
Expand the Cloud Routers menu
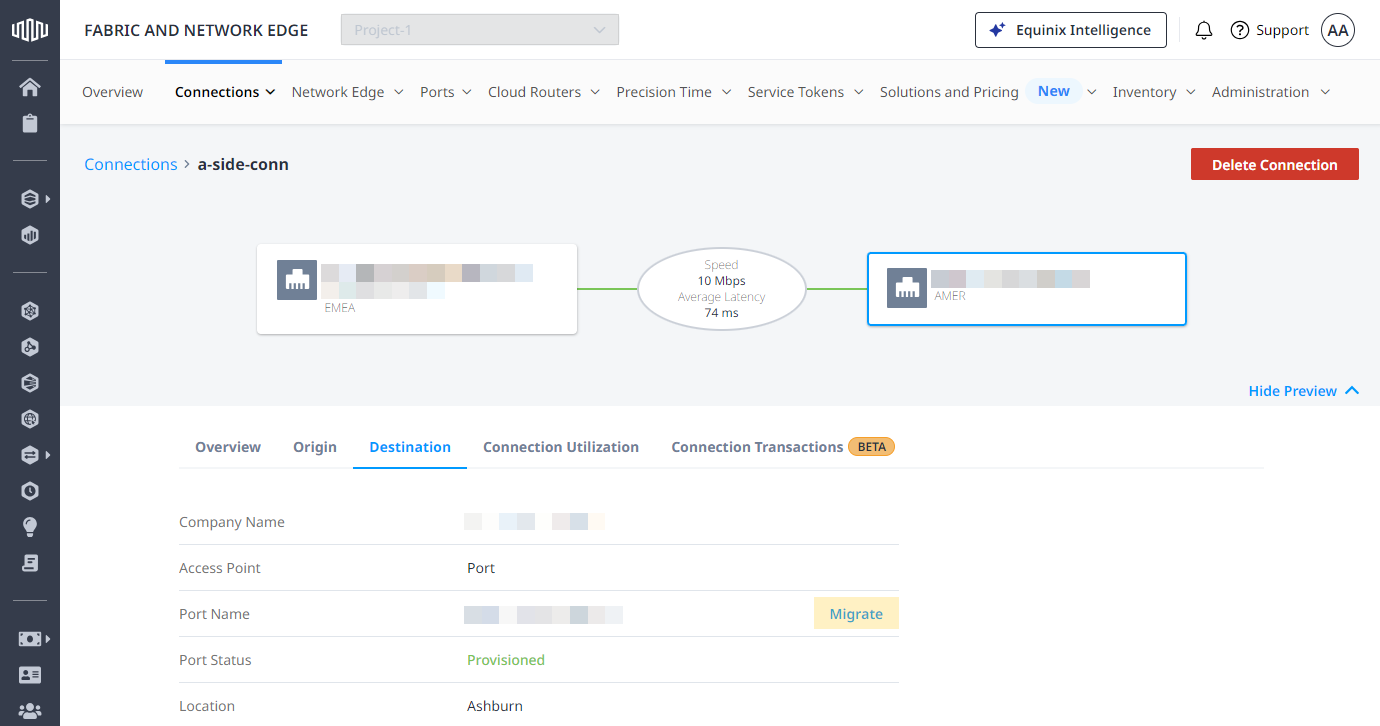(543, 92)
